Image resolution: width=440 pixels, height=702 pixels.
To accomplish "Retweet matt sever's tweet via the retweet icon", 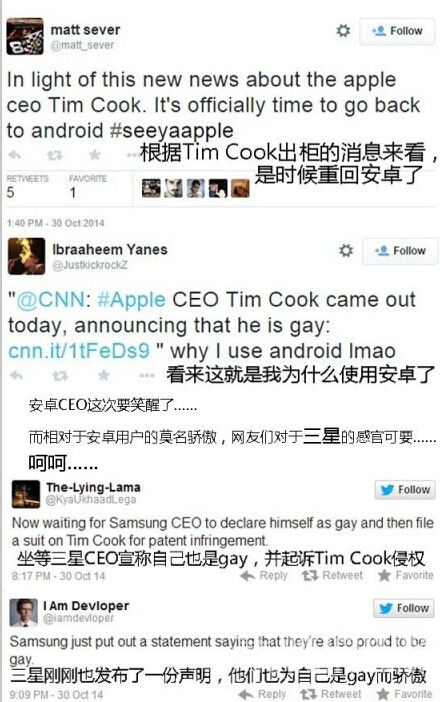I will point(55,155).
